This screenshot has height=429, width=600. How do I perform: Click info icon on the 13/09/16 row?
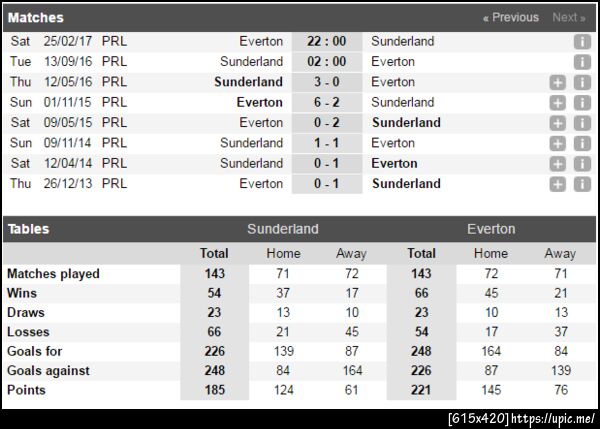(x=582, y=62)
